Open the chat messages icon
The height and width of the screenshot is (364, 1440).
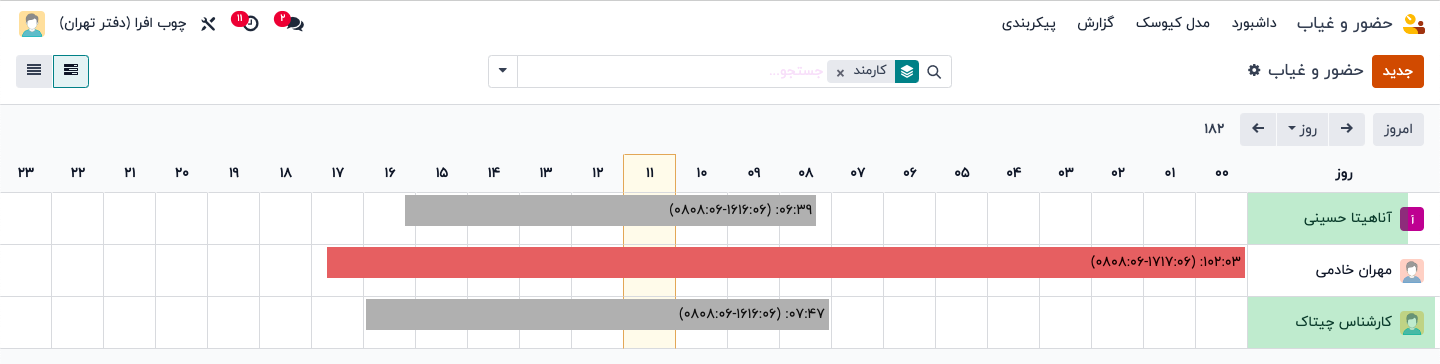(x=292, y=23)
